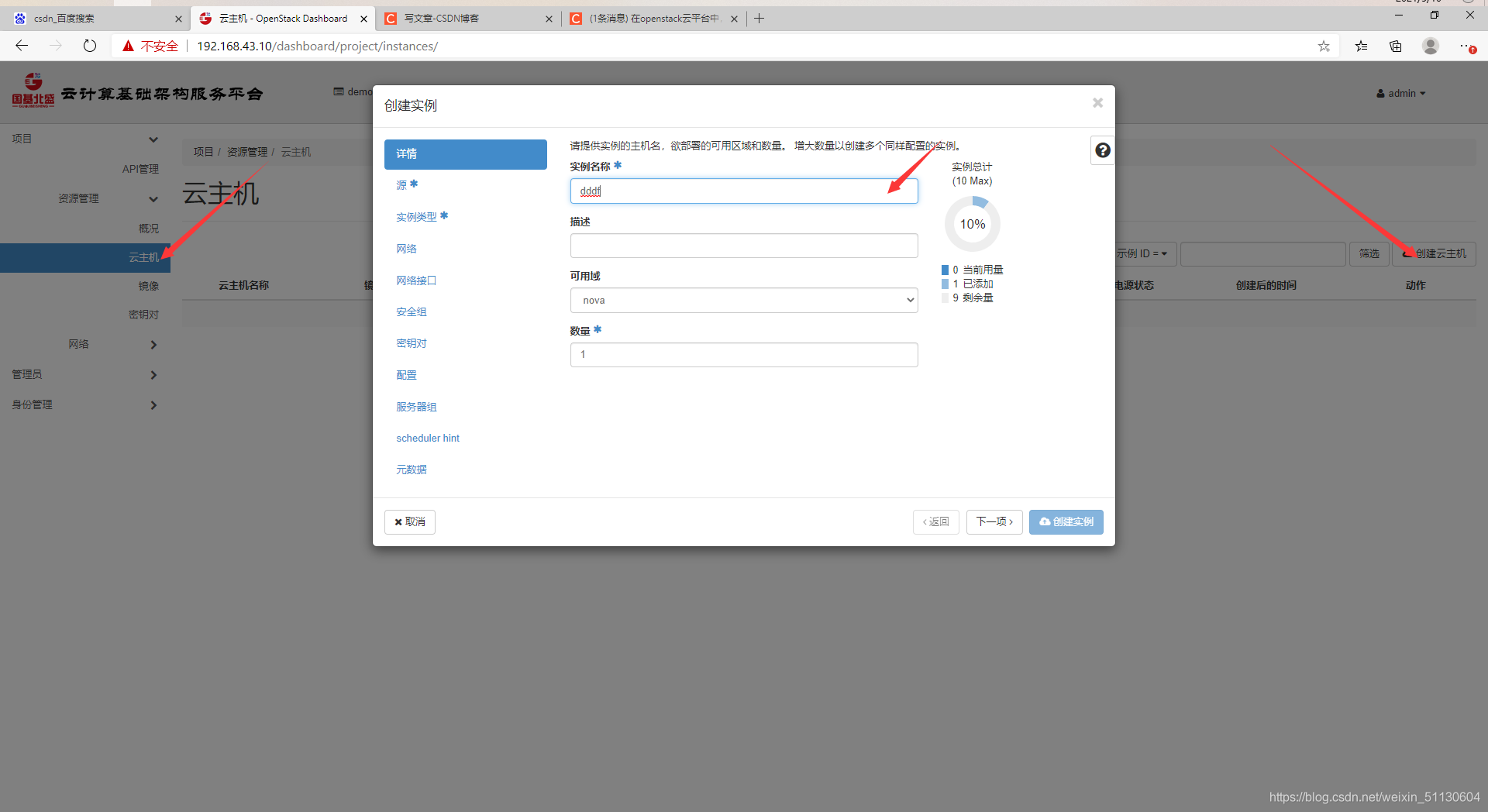
Task: Close the 写文章-CSDN博客 tab
Action: [549, 19]
